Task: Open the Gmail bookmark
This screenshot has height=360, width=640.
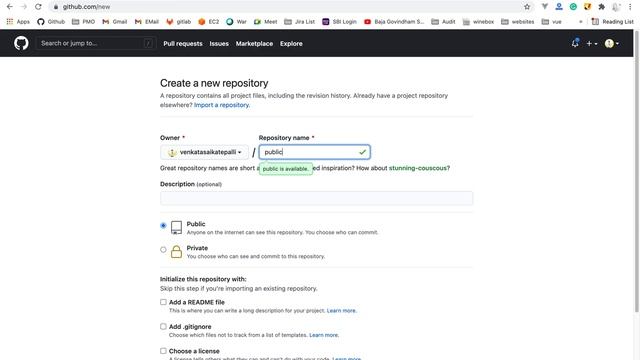Action: tap(115, 22)
